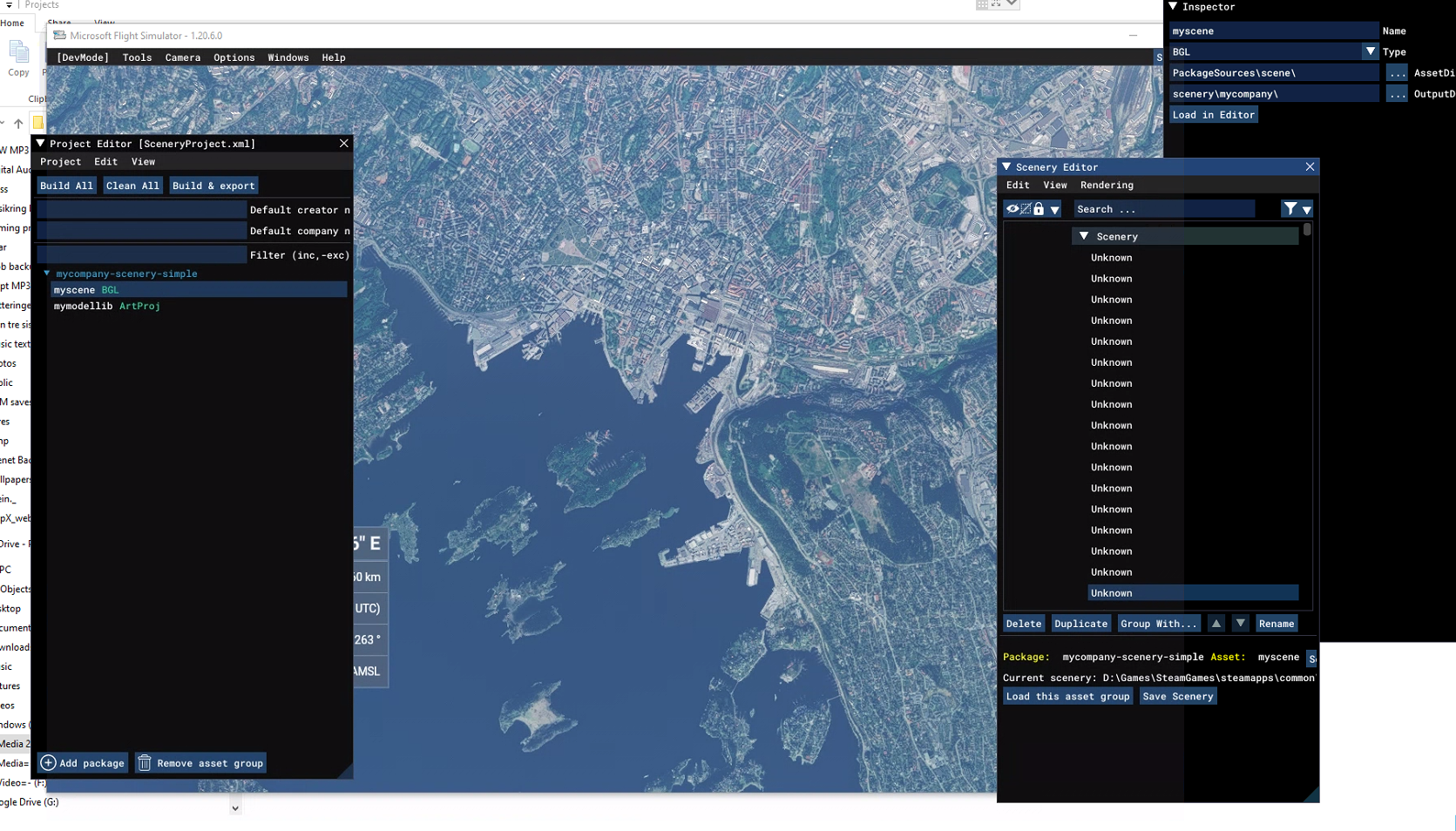Click the Build & export button
This screenshot has width=1456, height=831.
point(213,186)
